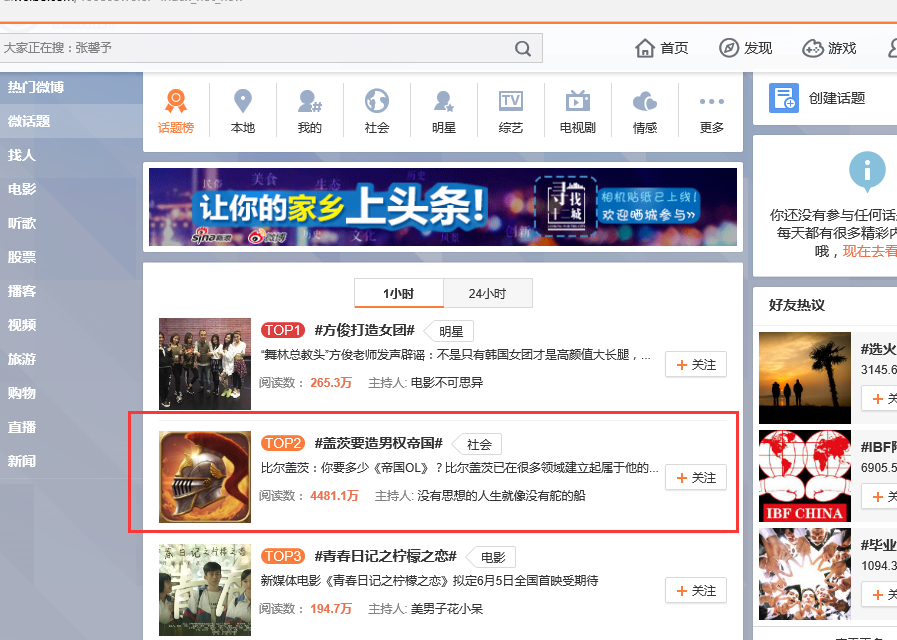
Task: Open host 电影不可思异 profile link
Action: [x=447, y=383]
